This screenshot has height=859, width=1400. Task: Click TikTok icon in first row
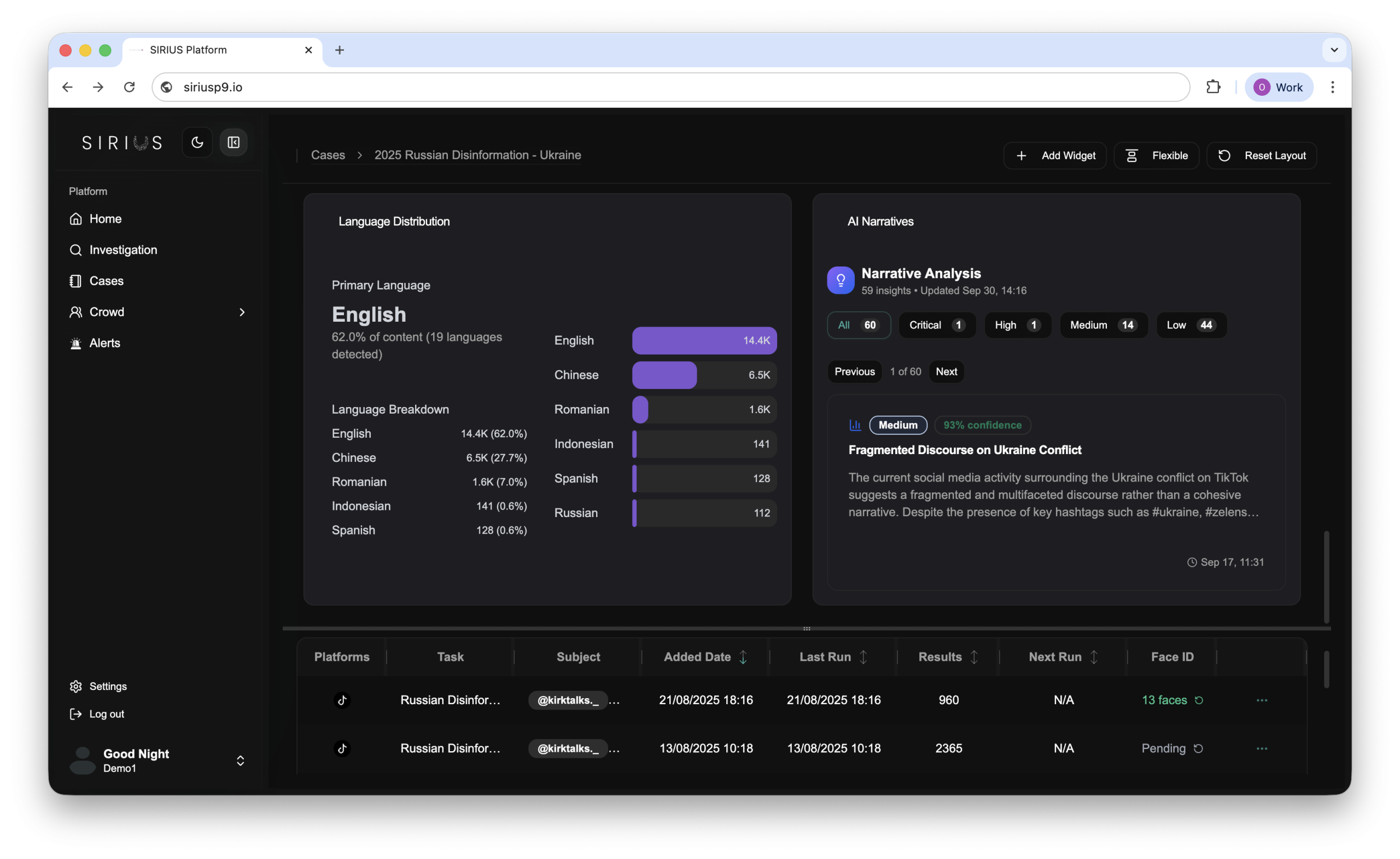coord(342,700)
